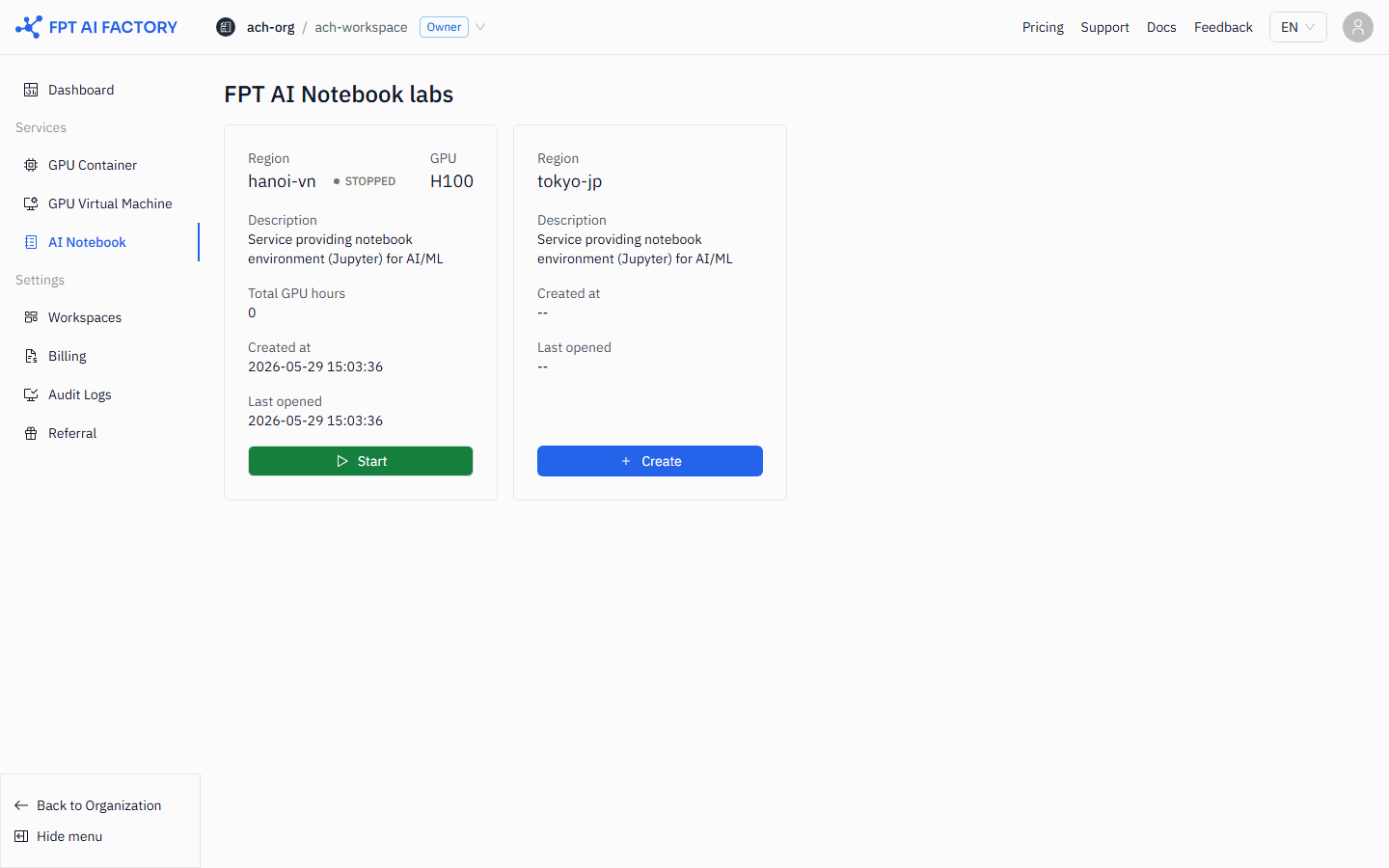
Task: Open the EN language dropdown
Action: click(x=1297, y=27)
